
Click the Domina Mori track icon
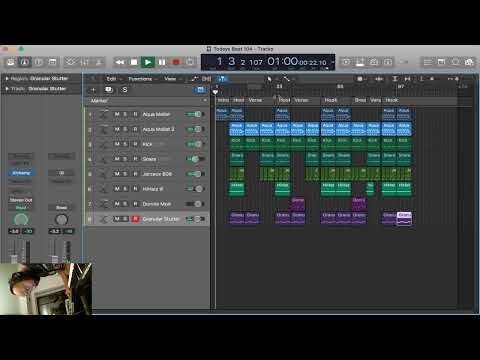pyautogui.click(x=104, y=204)
